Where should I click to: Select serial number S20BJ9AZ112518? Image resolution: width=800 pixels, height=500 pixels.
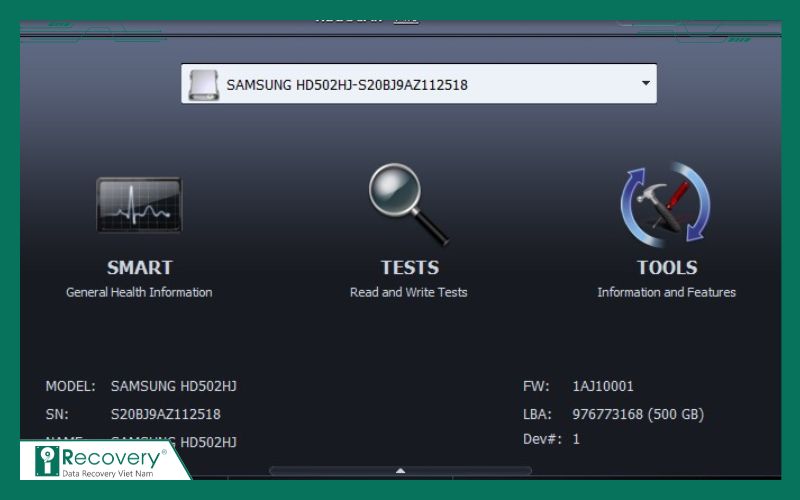[x=166, y=414]
